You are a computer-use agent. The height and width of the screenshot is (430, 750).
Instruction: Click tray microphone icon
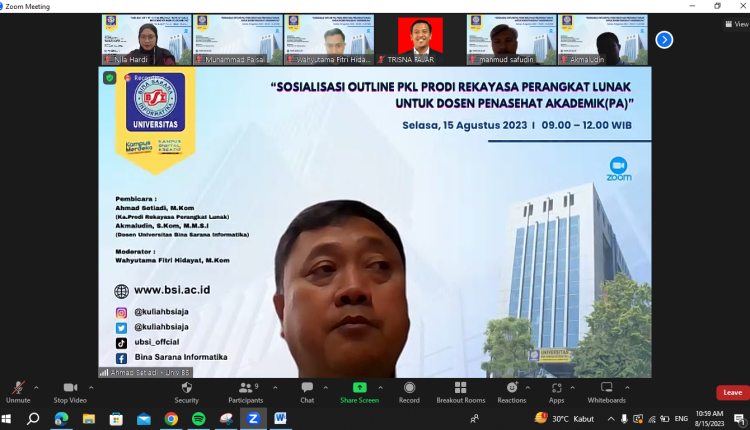[625, 419]
